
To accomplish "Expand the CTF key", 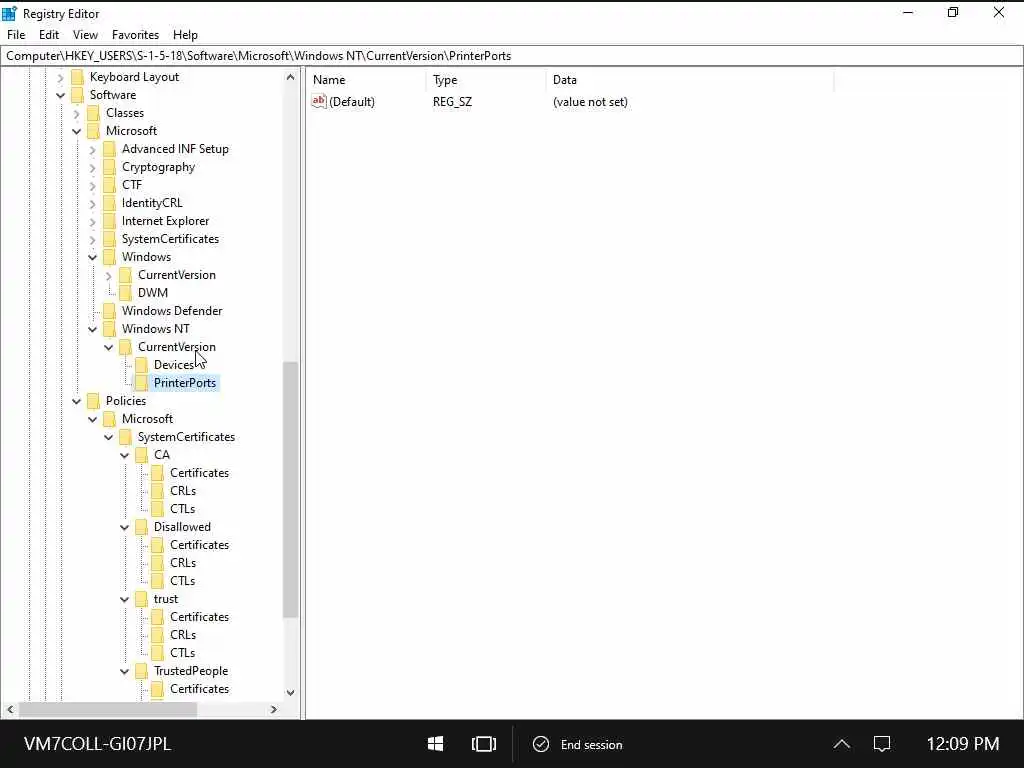I will [x=92, y=185].
